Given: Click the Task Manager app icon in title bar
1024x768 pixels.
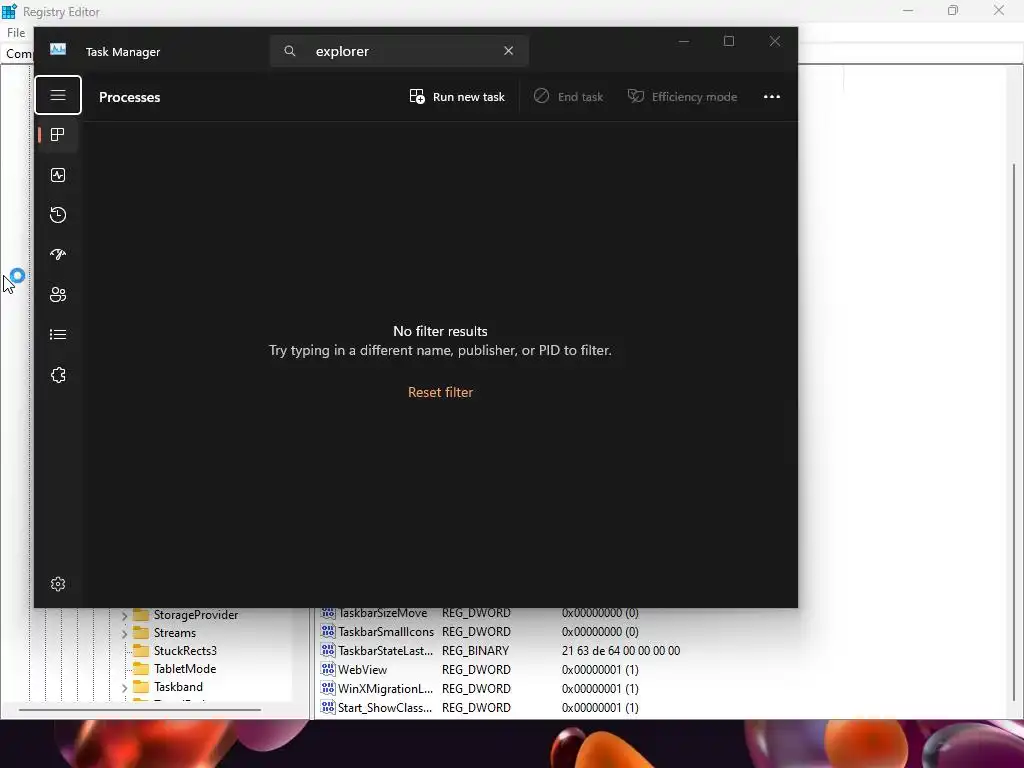Looking at the screenshot, I should pos(58,50).
